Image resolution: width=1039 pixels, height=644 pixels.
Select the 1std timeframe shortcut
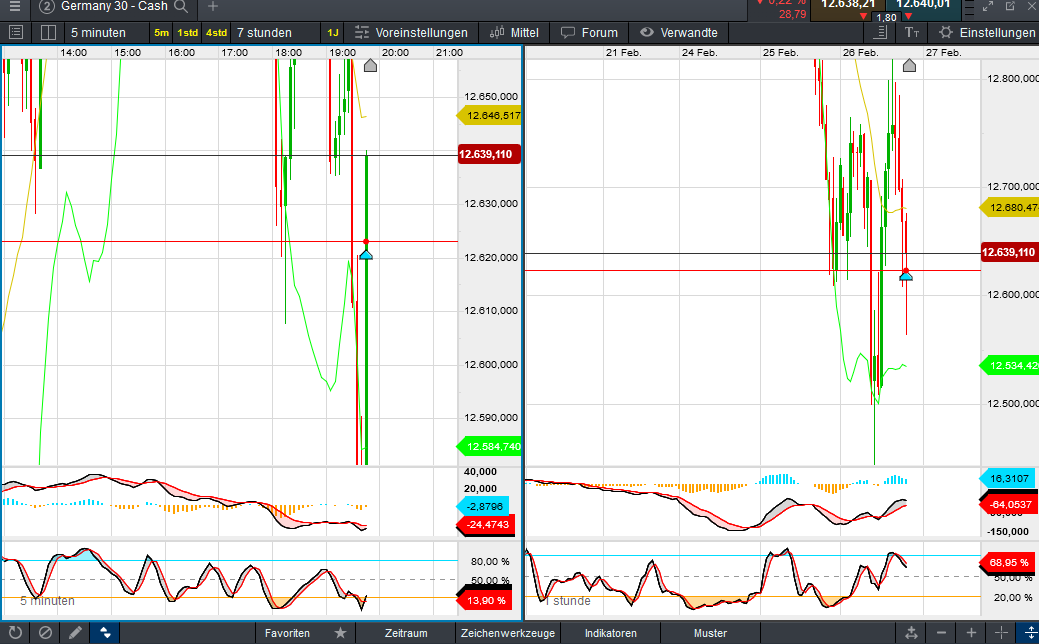[x=188, y=32]
